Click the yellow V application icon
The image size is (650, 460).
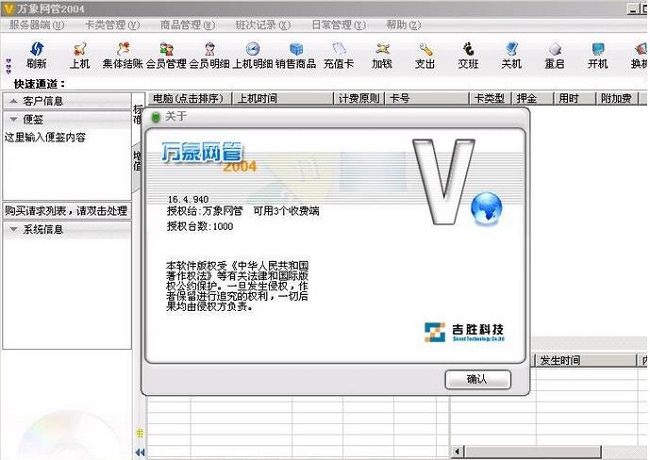(x=8, y=8)
